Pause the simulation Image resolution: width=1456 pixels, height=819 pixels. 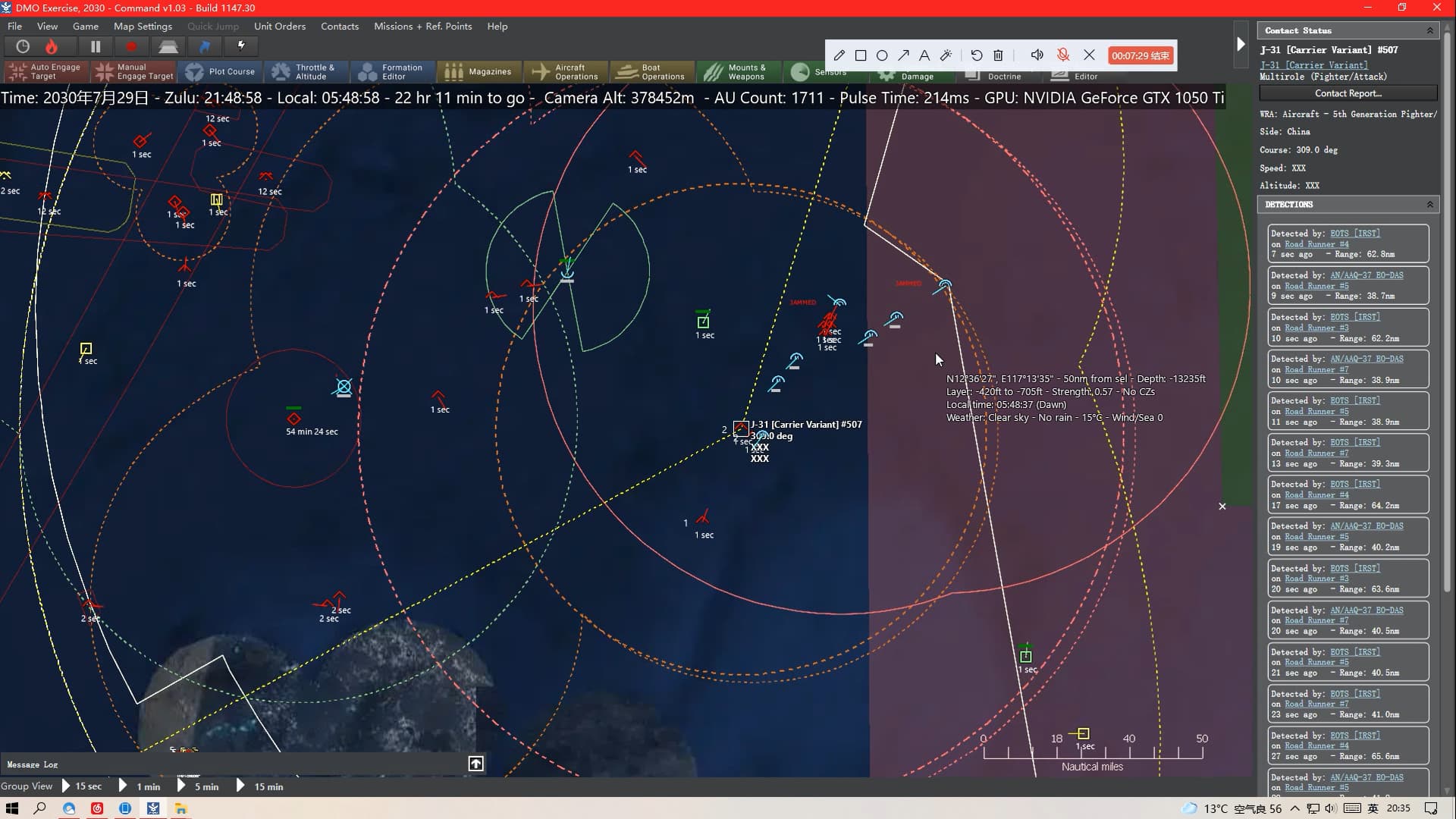[x=96, y=46]
